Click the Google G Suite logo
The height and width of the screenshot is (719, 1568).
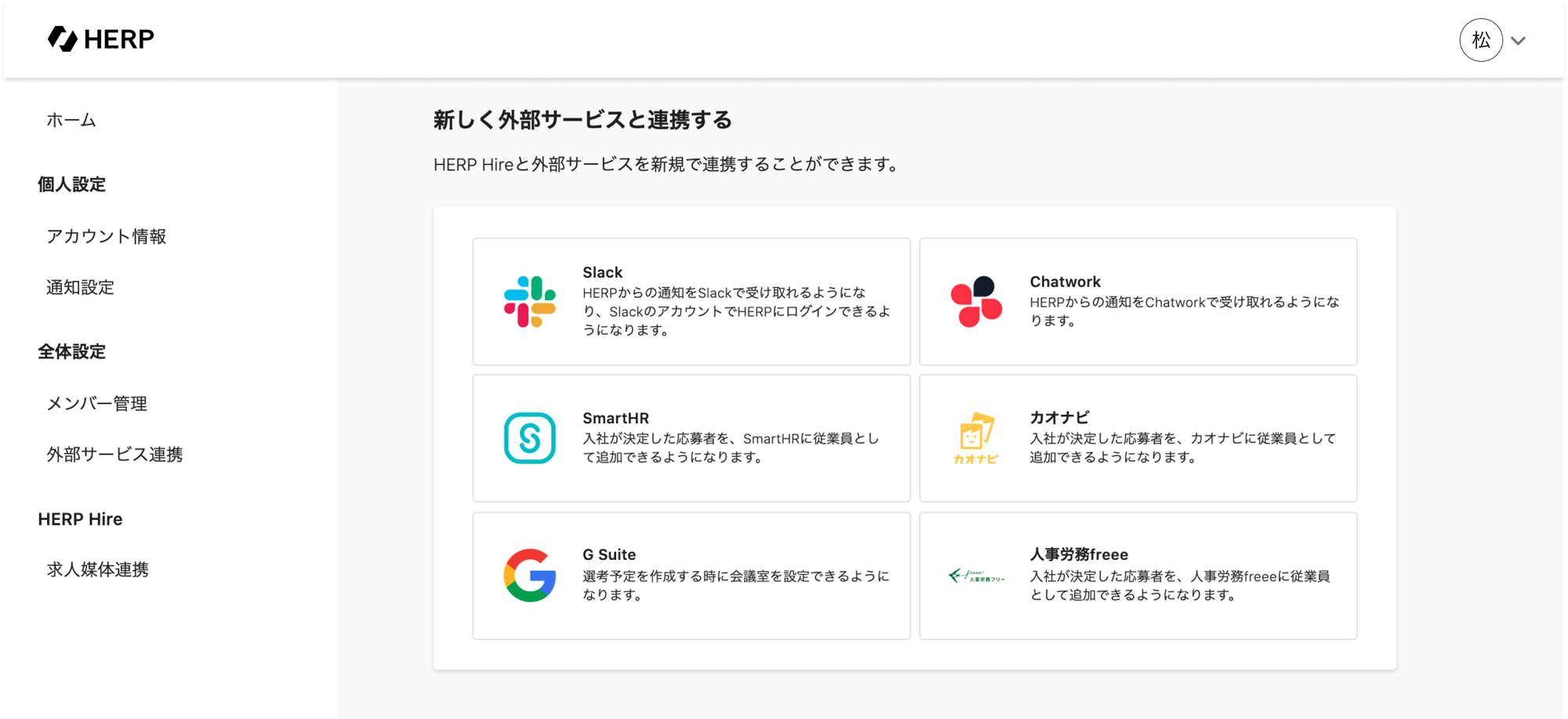(x=530, y=576)
